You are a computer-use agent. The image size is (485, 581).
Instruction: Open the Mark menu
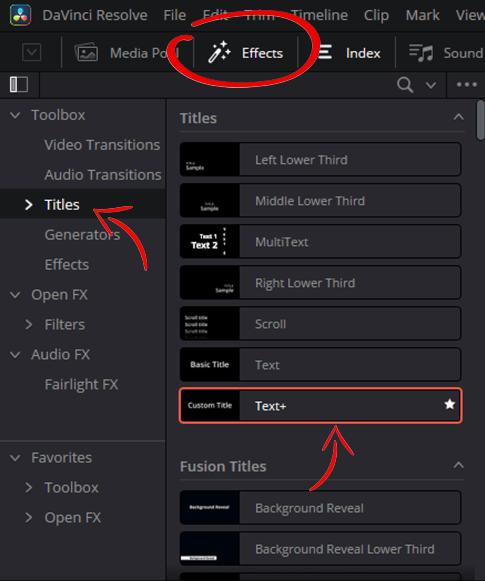(422, 15)
